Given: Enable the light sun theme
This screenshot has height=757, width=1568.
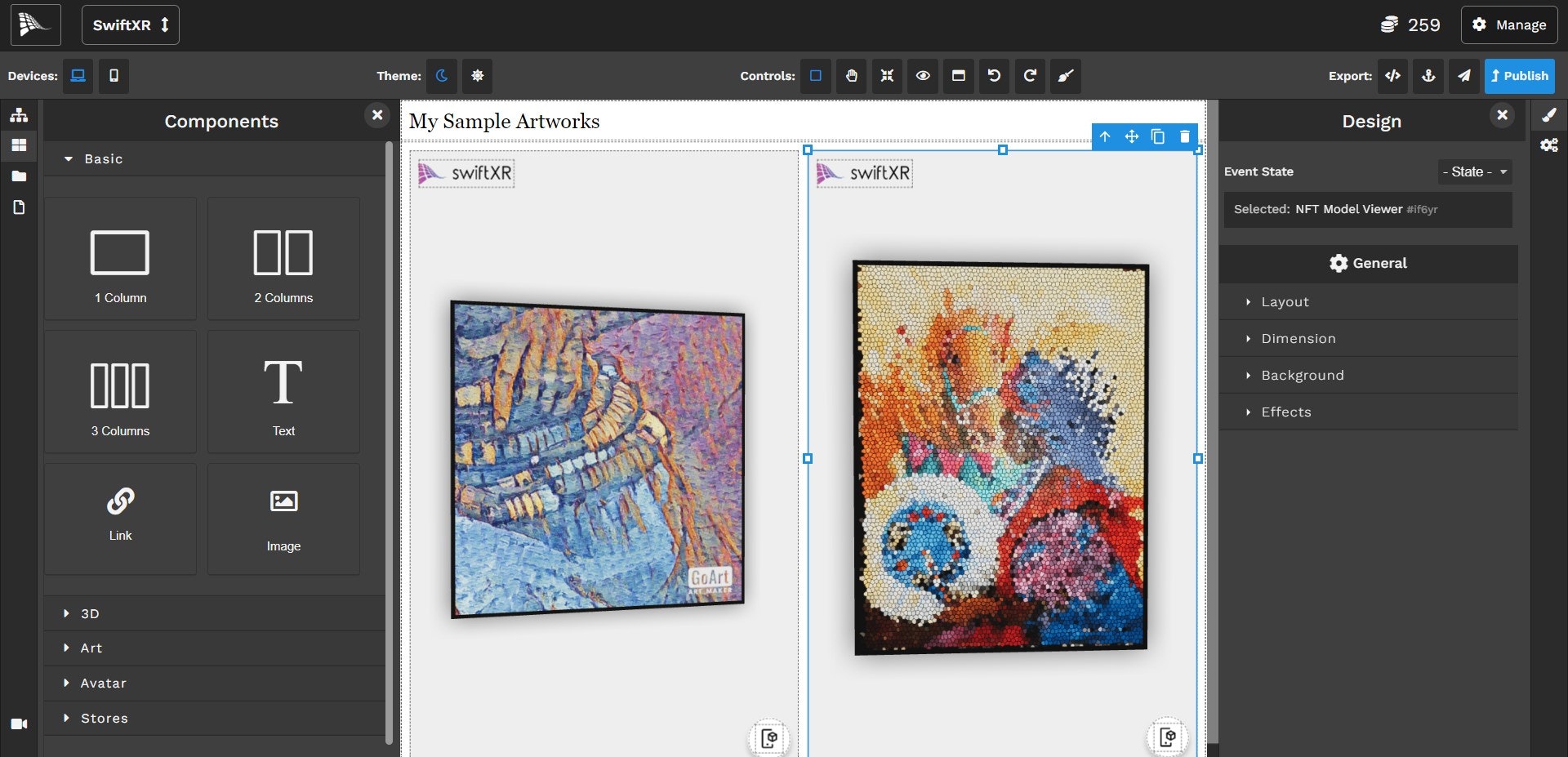Looking at the screenshot, I should pyautogui.click(x=478, y=76).
